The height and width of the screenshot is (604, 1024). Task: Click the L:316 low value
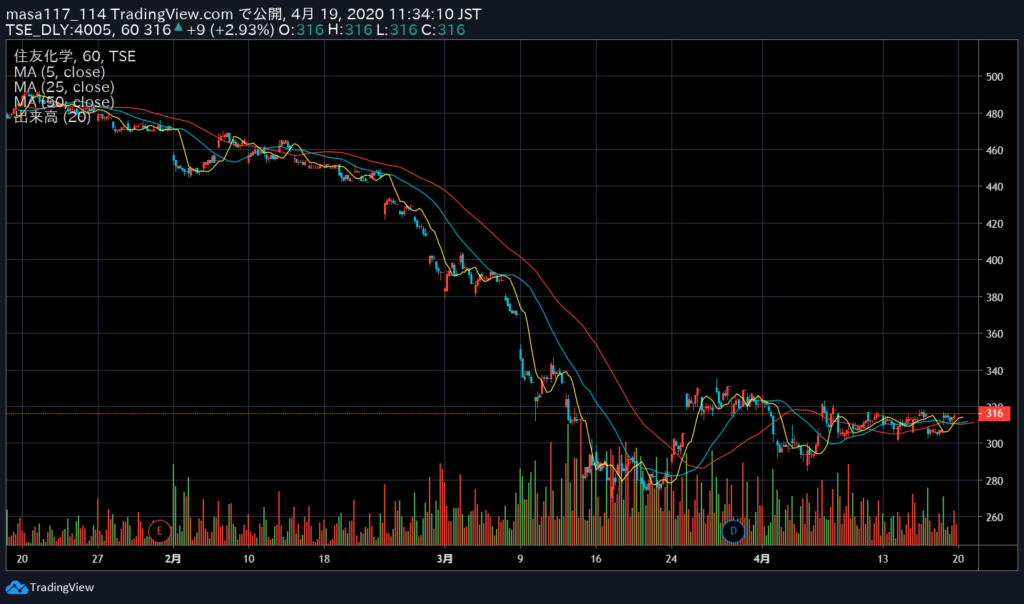[x=398, y=30]
